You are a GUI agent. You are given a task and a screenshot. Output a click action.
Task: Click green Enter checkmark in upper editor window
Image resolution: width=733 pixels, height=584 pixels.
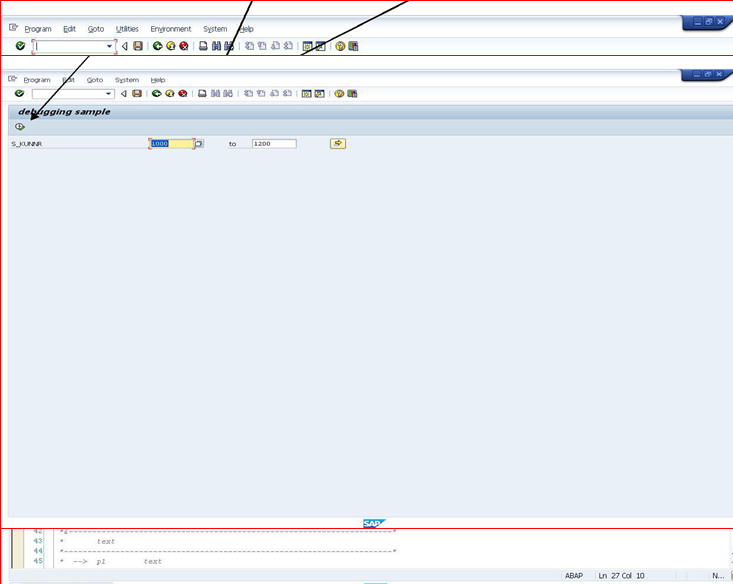coord(20,46)
